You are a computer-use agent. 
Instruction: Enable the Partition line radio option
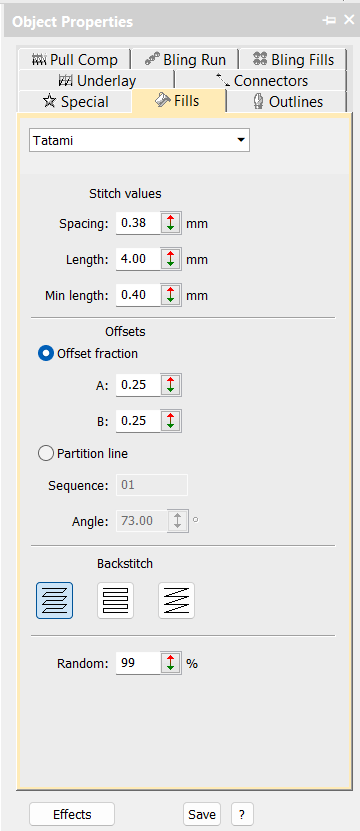(46, 454)
